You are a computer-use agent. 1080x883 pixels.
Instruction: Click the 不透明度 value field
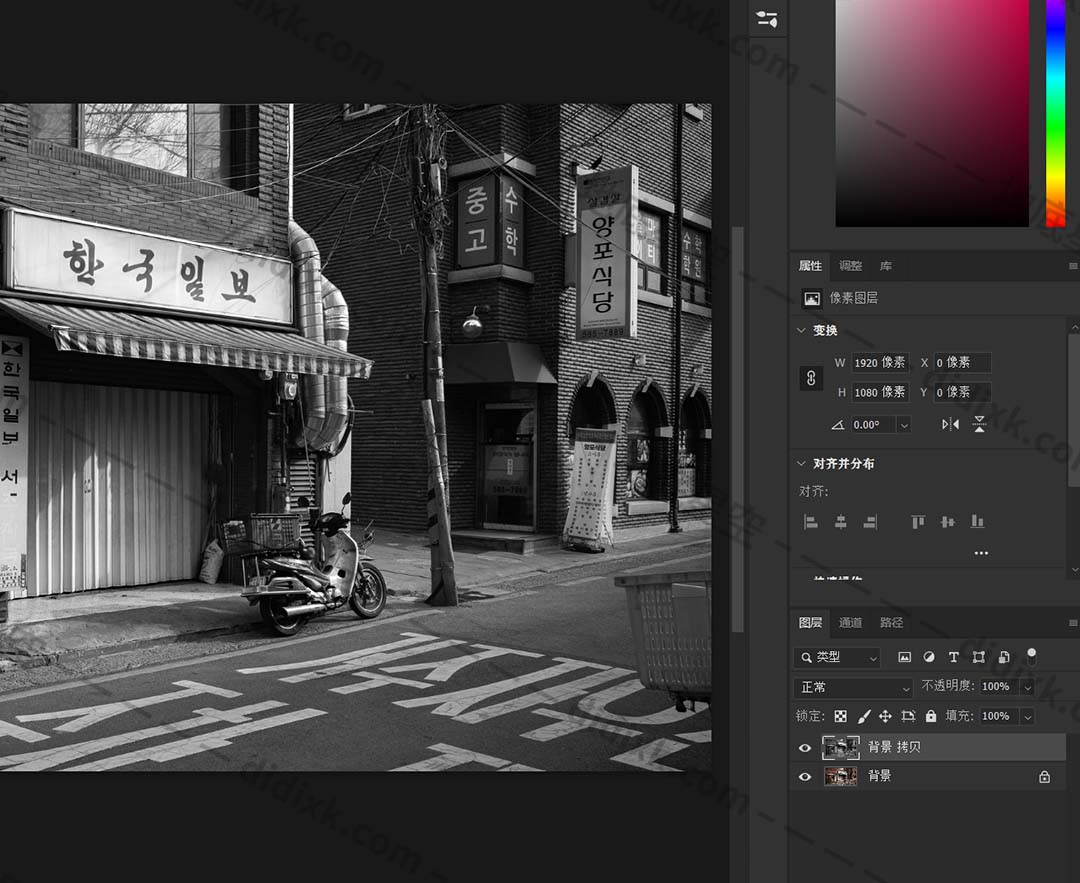click(999, 687)
